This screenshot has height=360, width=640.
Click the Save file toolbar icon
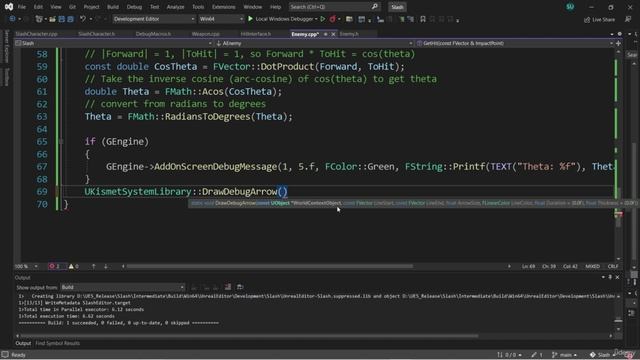62,19
